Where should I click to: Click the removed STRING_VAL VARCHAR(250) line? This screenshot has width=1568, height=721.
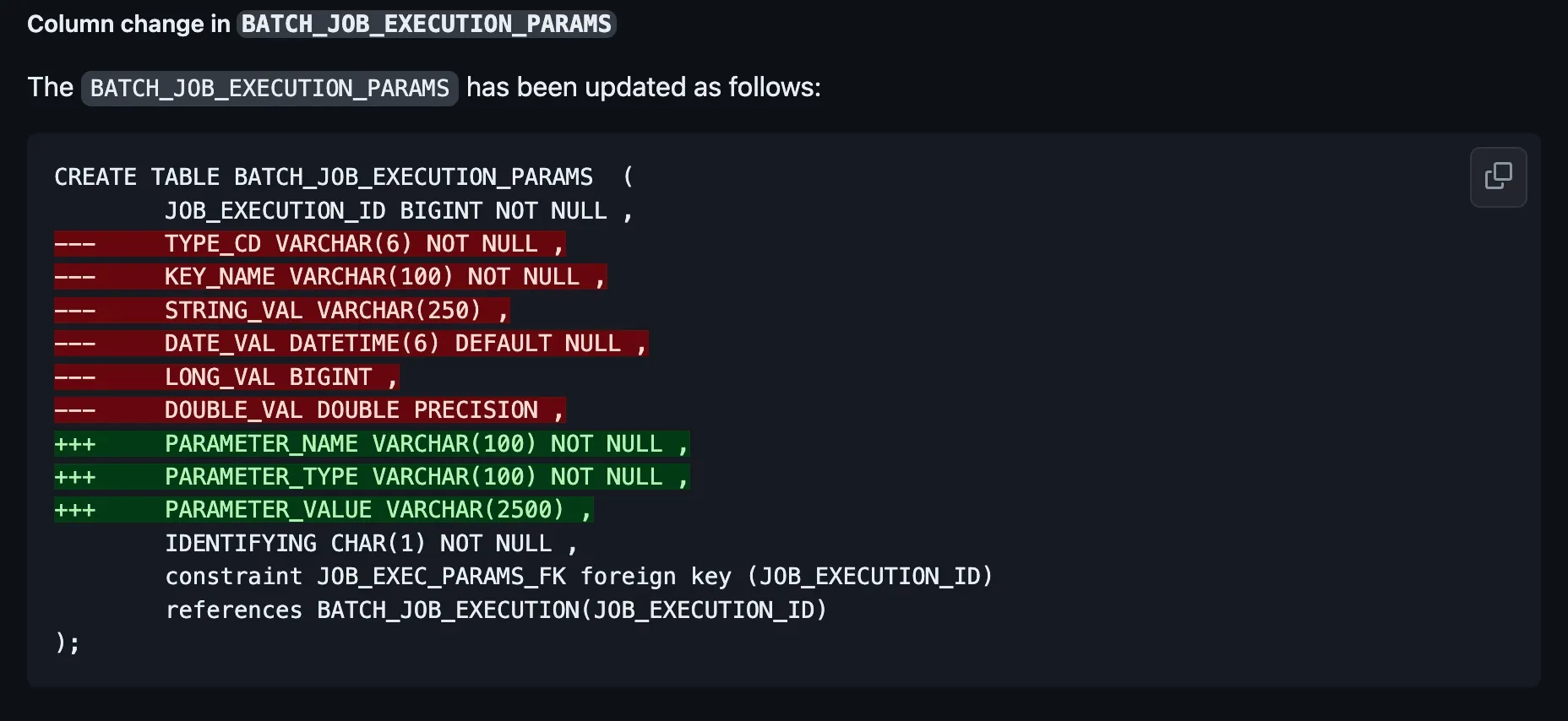[x=282, y=311]
